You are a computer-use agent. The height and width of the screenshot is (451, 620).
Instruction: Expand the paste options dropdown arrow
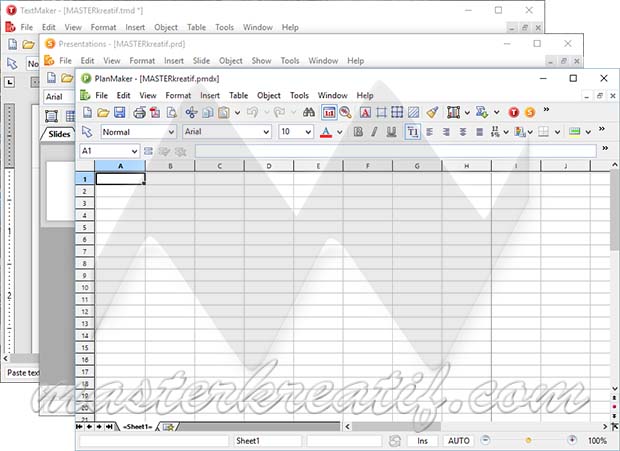tap(237, 113)
